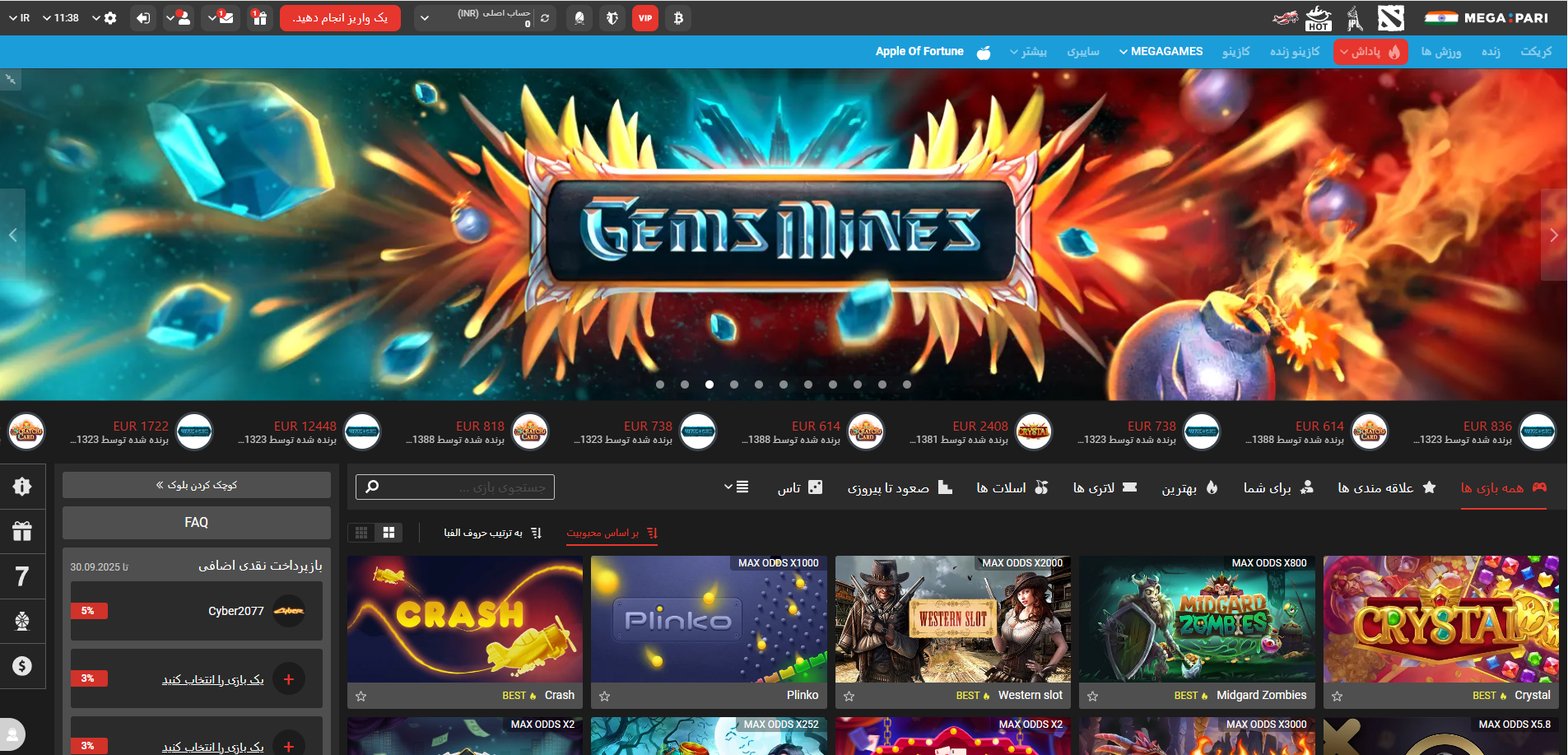The width and height of the screenshot is (1568, 755).
Task: Open the FAQ button
Action: [196, 523]
